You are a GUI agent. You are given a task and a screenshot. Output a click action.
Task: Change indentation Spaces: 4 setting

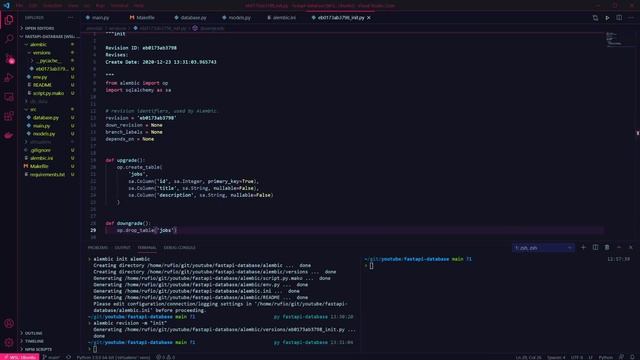click(556, 357)
